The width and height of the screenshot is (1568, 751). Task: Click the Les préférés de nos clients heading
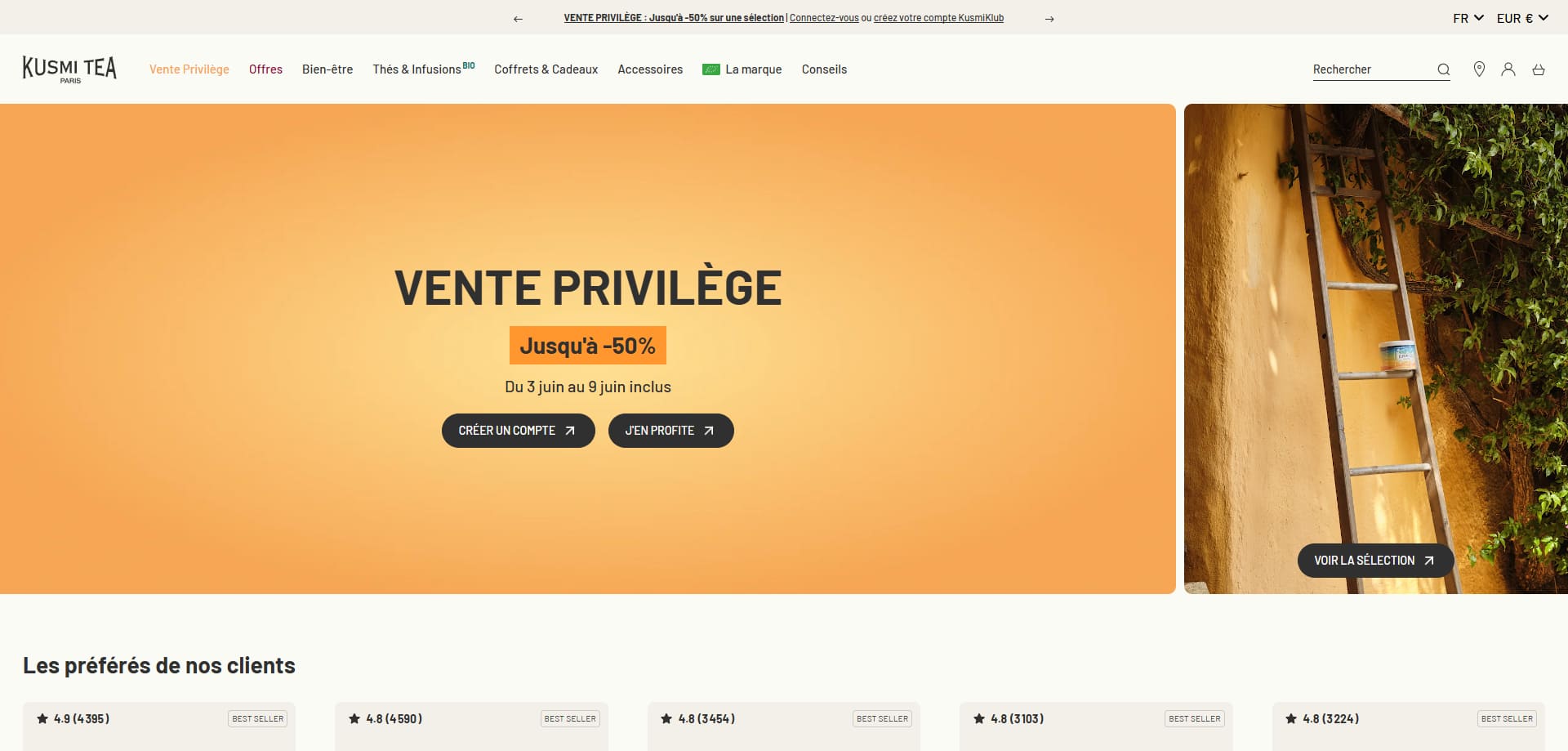[159, 666]
